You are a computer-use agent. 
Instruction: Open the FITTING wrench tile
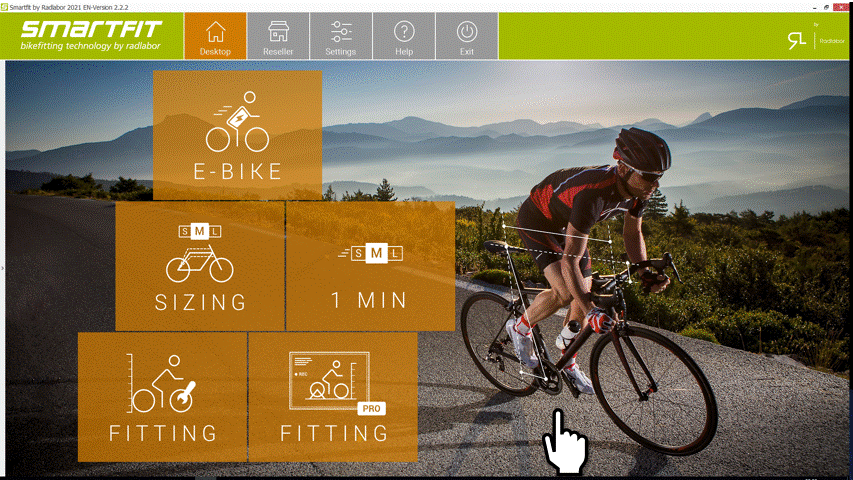click(162, 397)
